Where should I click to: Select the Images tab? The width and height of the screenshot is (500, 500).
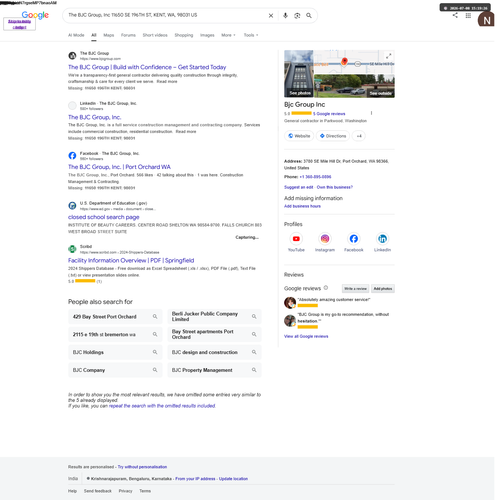click(207, 35)
